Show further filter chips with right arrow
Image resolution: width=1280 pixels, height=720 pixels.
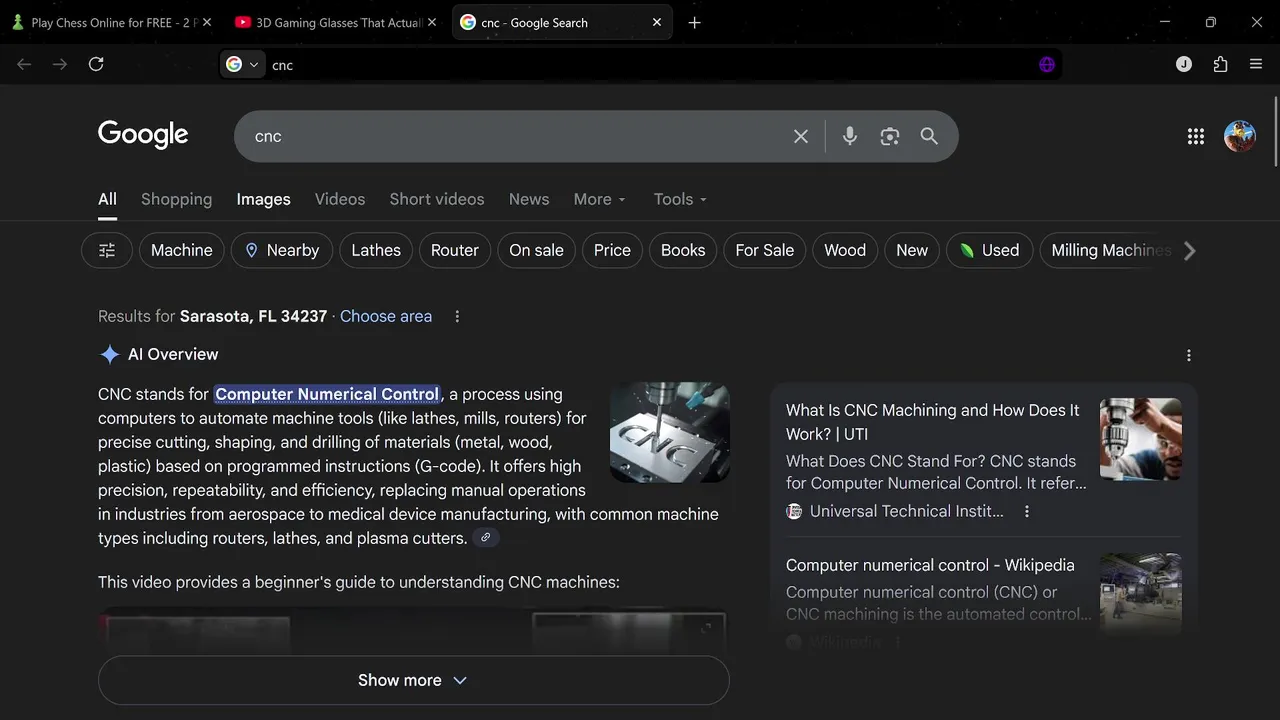1189,251
